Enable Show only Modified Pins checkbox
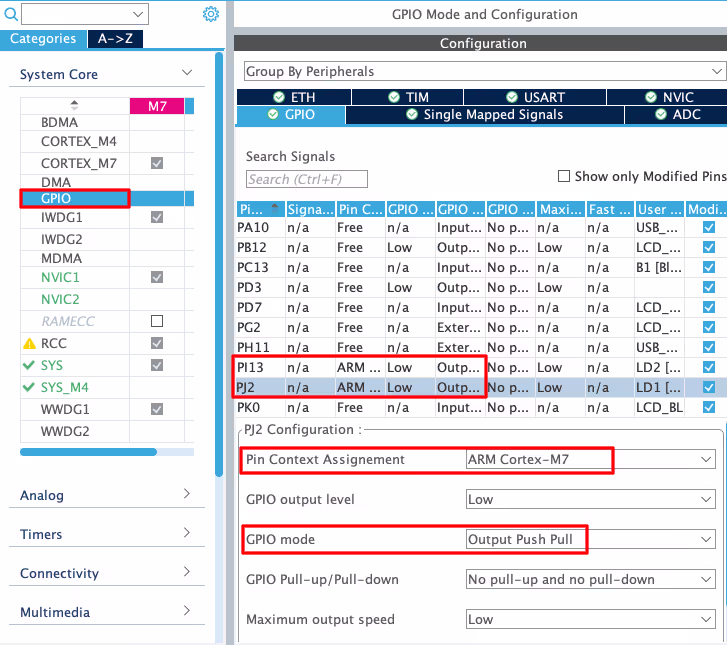This screenshot has width=727, height=645. (x=565, y=176)
